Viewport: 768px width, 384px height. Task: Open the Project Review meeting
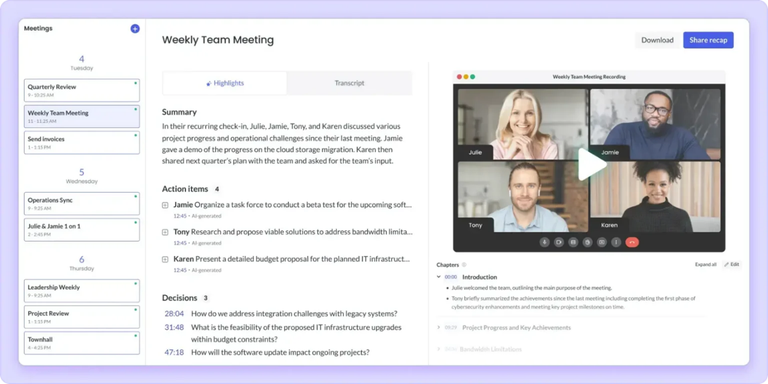point(82,317)
